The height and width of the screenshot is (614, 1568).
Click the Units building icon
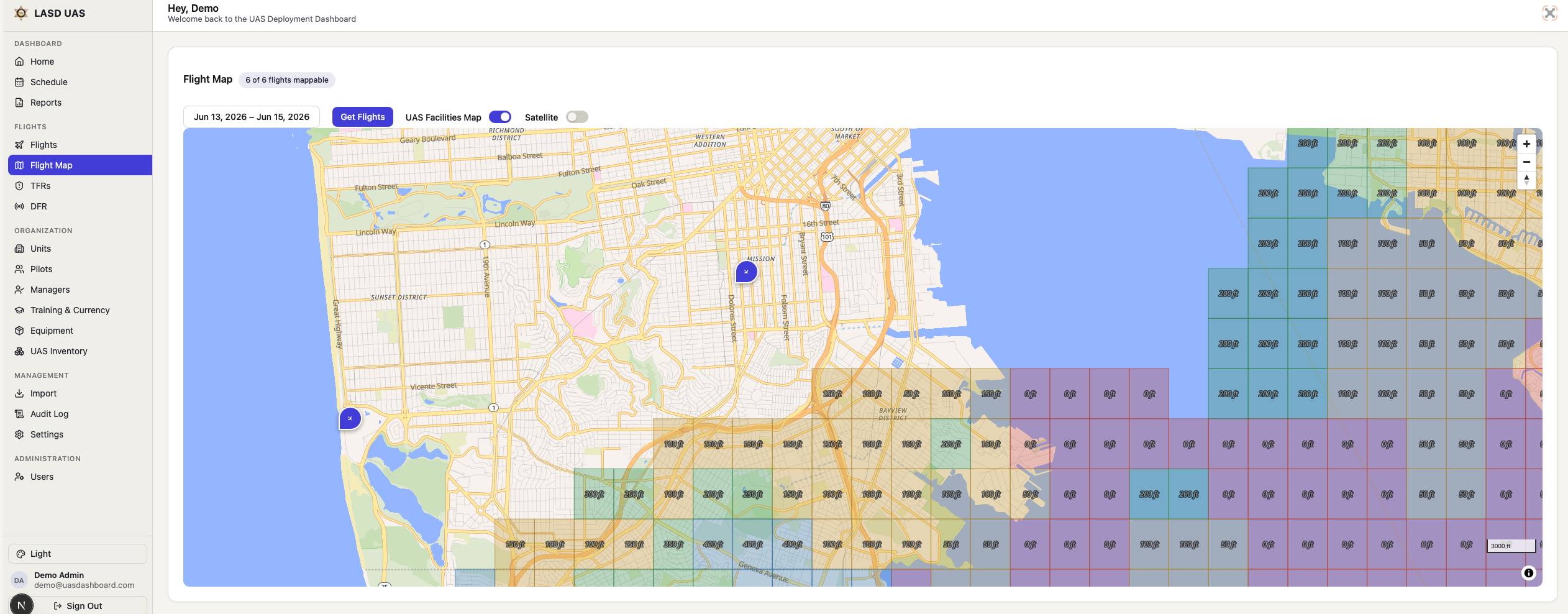[19, 249]
